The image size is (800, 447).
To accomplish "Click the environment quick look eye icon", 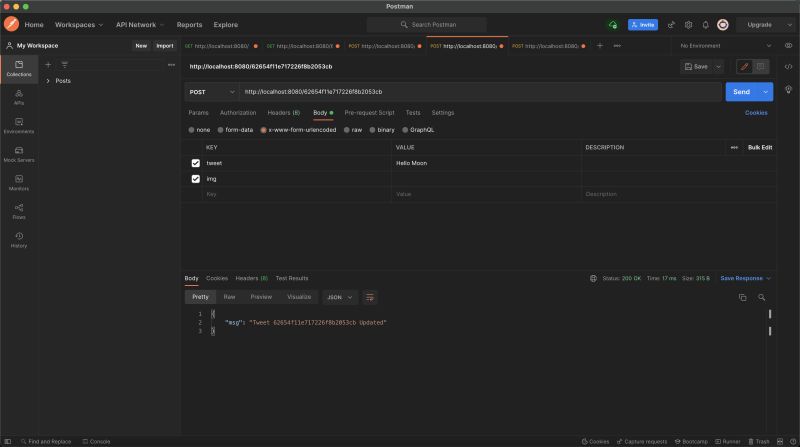I will [788, 46].
